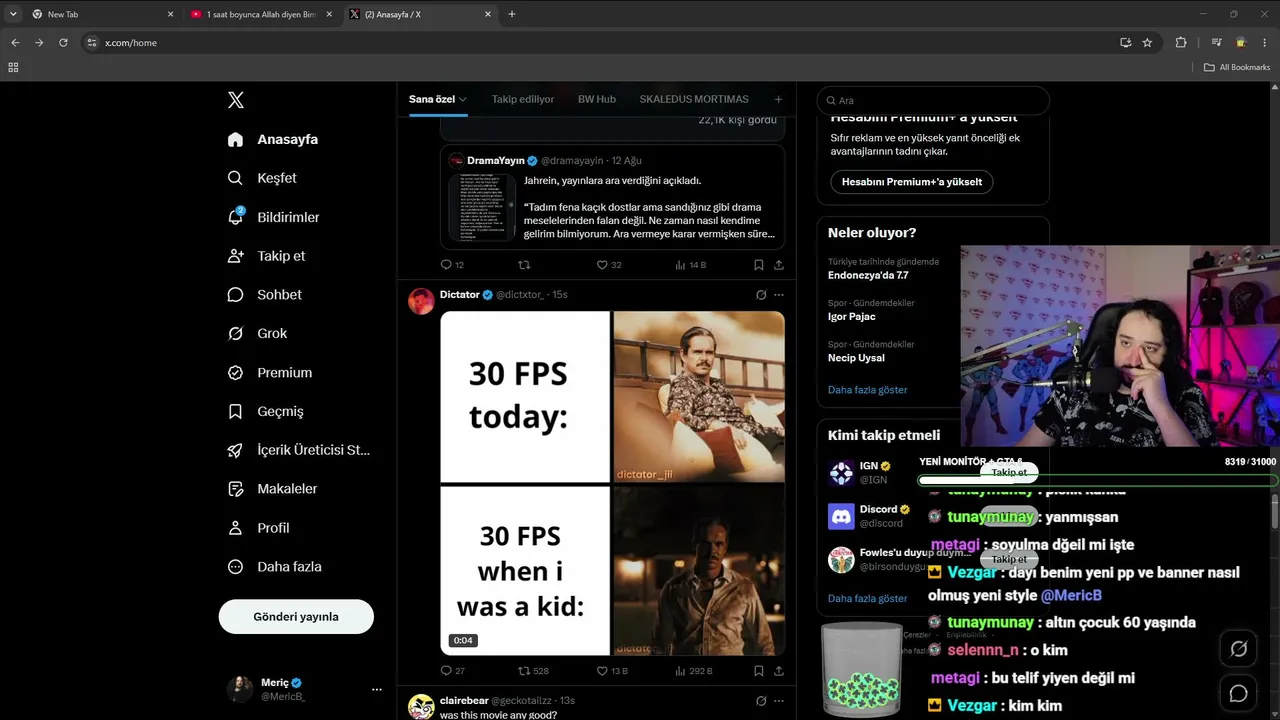
Task: Follow IGN with its Takip et button
Action: pos(1009,472)
